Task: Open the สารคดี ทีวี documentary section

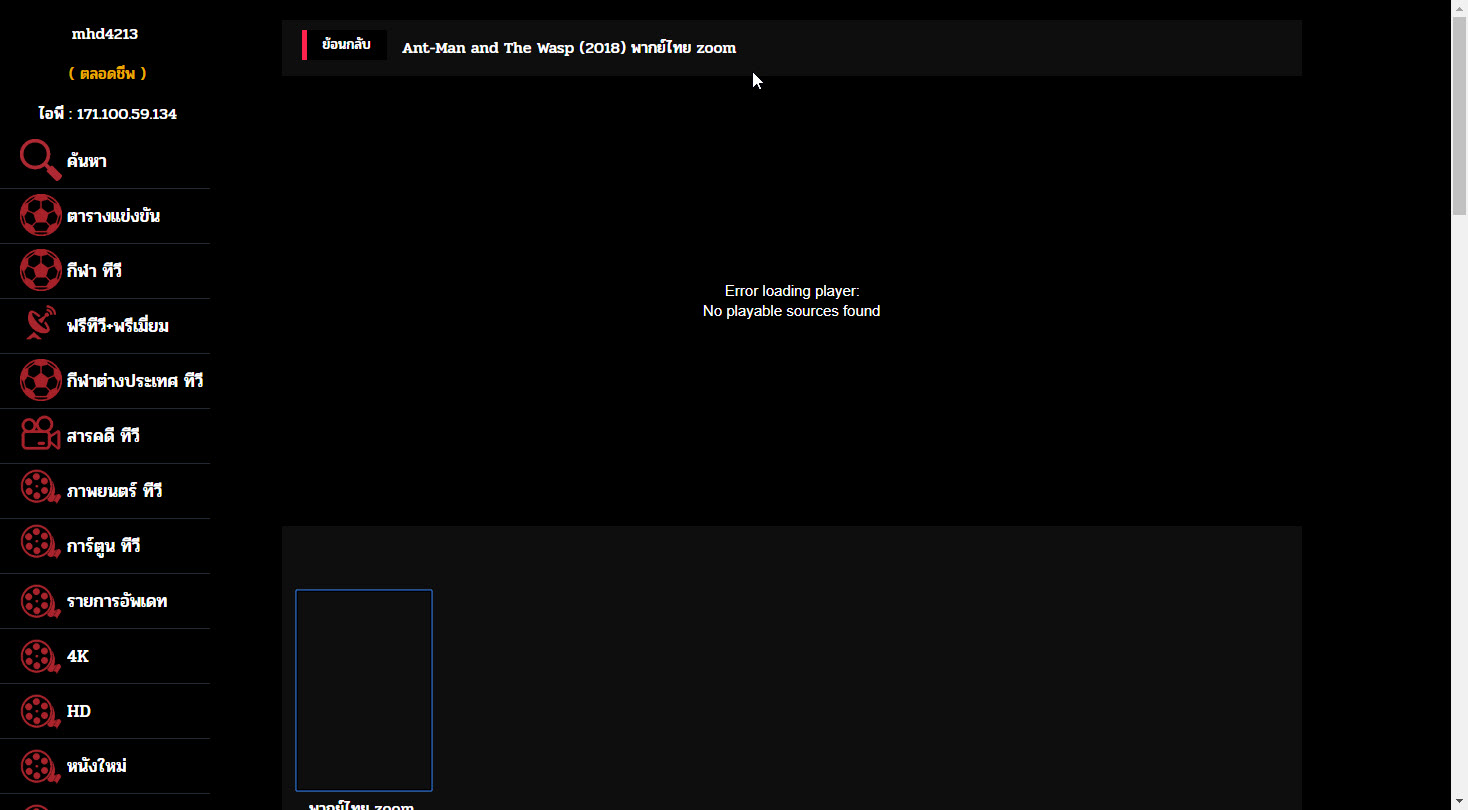Action: pos(103,436)
